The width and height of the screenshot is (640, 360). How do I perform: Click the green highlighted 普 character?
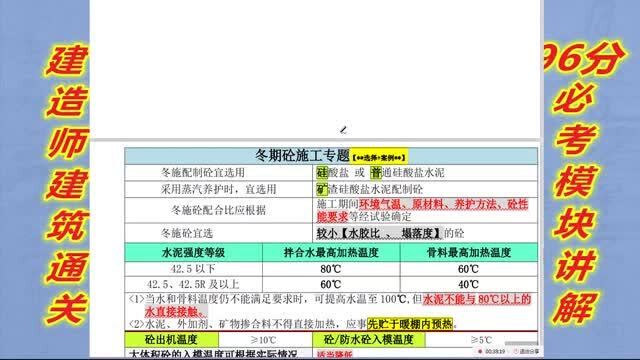pos(376,173)
